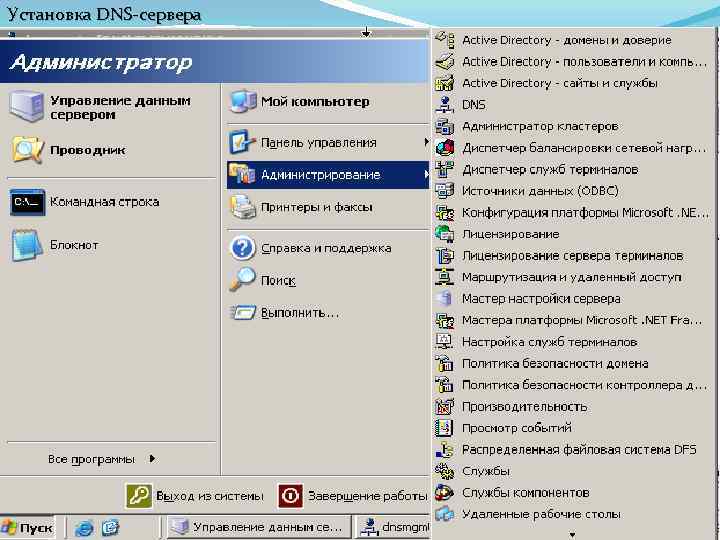Image resolution: width=720 pixels, height=540 pixels.
Task: Click the Службы компонентов icon
Action: (x=444, y=493)
